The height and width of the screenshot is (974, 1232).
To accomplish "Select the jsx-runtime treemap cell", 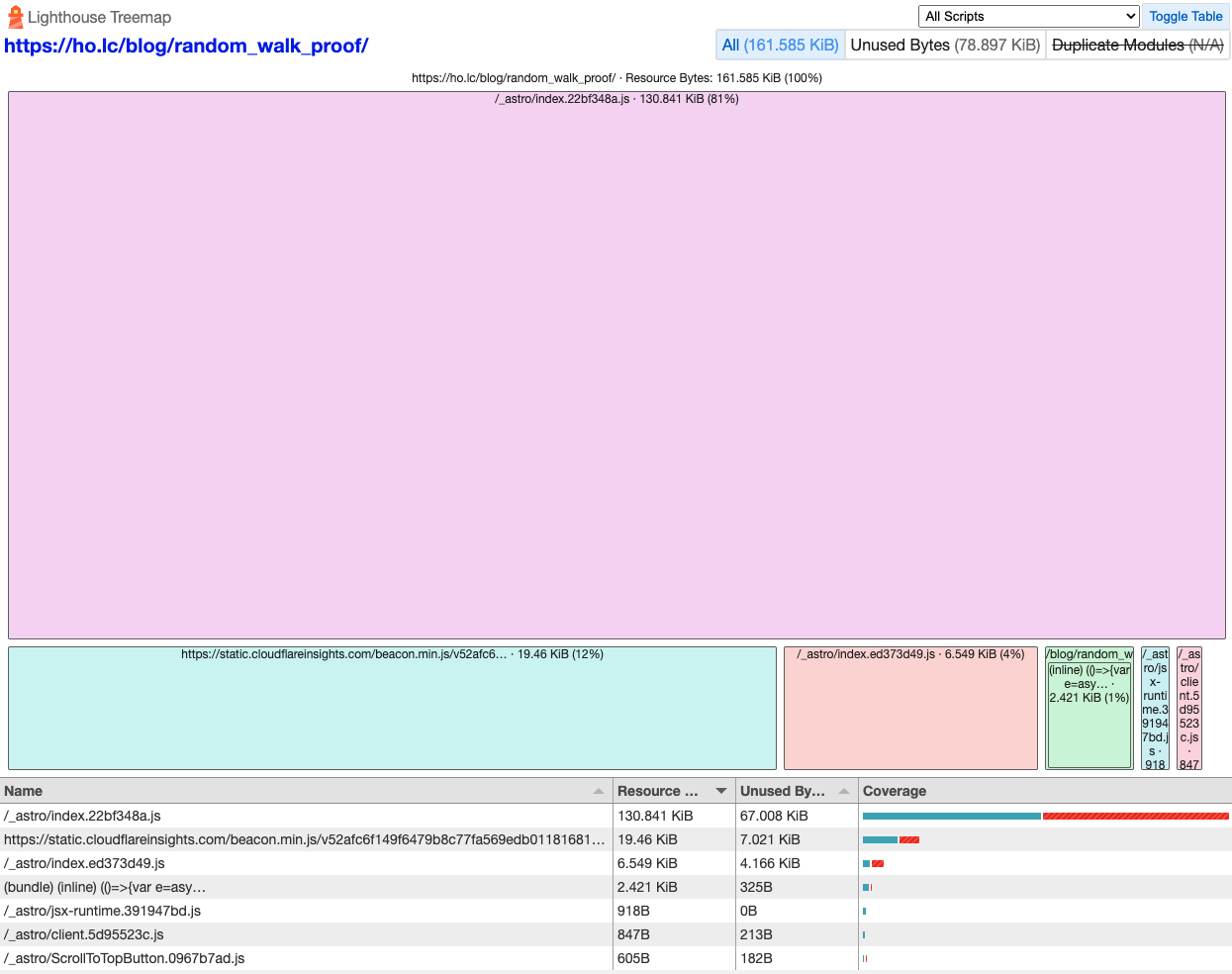I will tap(1155, 708).
